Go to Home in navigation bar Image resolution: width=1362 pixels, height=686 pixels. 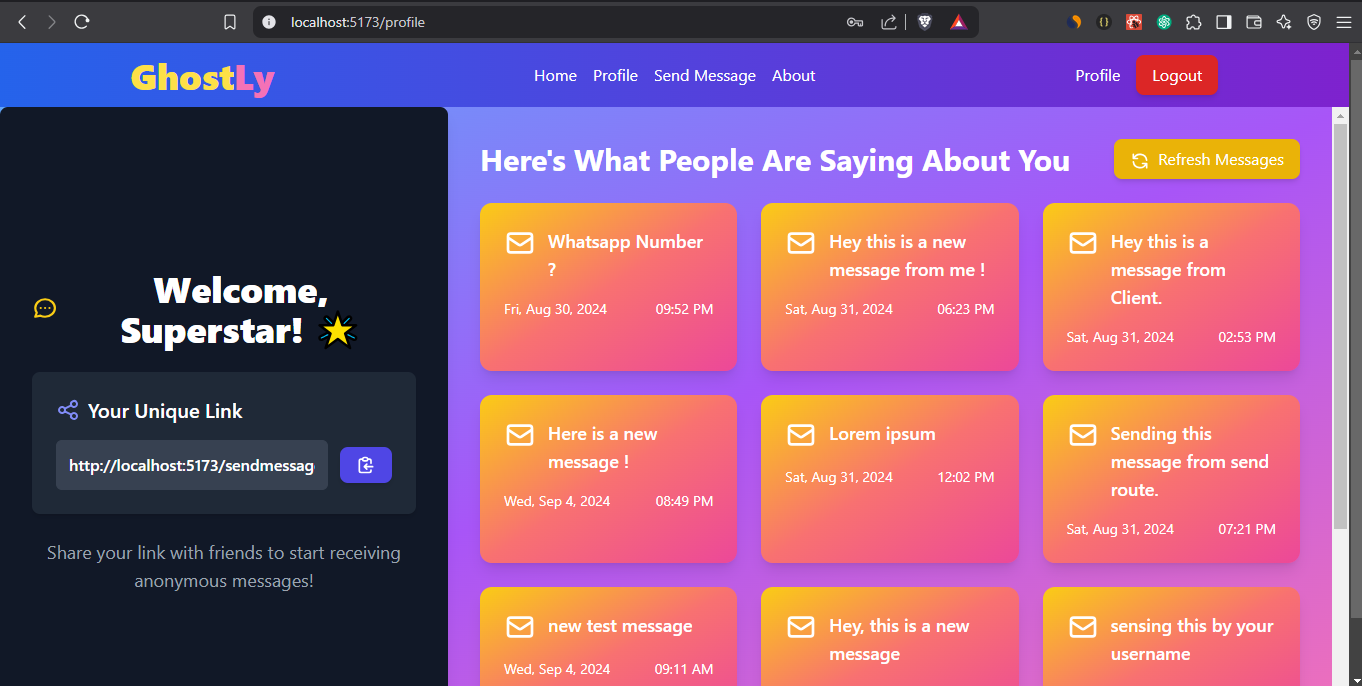(x=555, y=76)
